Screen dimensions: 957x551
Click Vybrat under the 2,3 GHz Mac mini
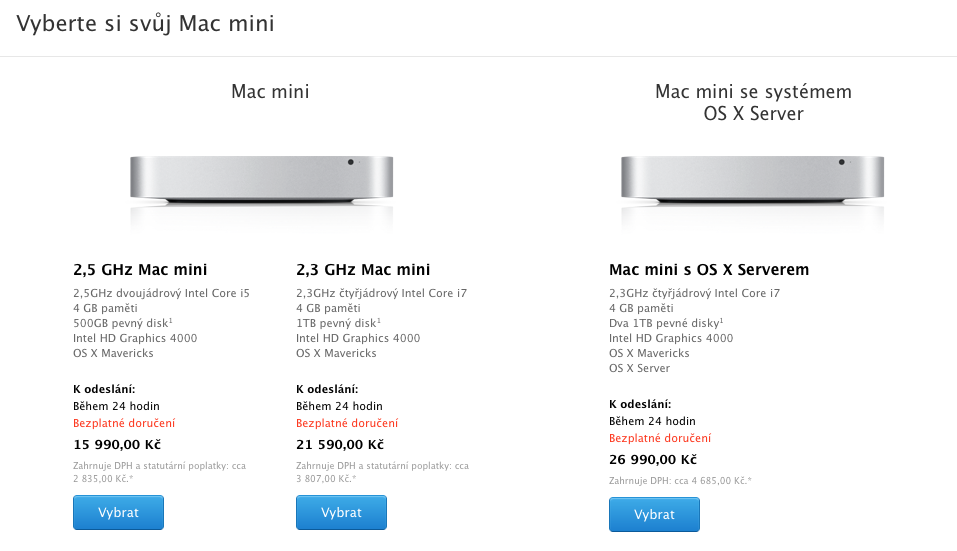click(x=341, y=512)
